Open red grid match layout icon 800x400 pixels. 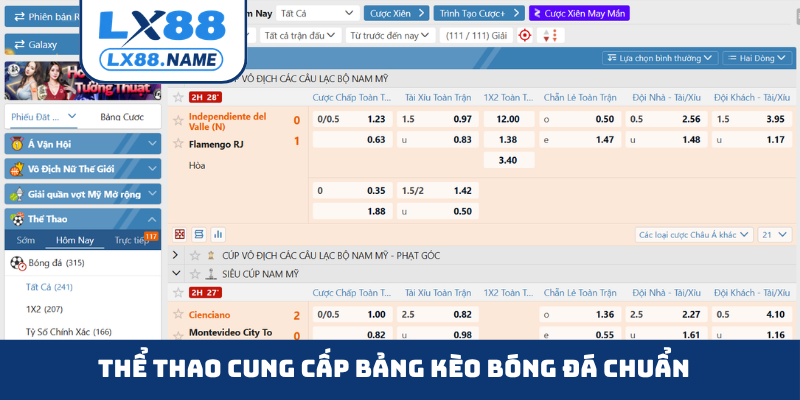pyautogui.click(x=180, y=234)
